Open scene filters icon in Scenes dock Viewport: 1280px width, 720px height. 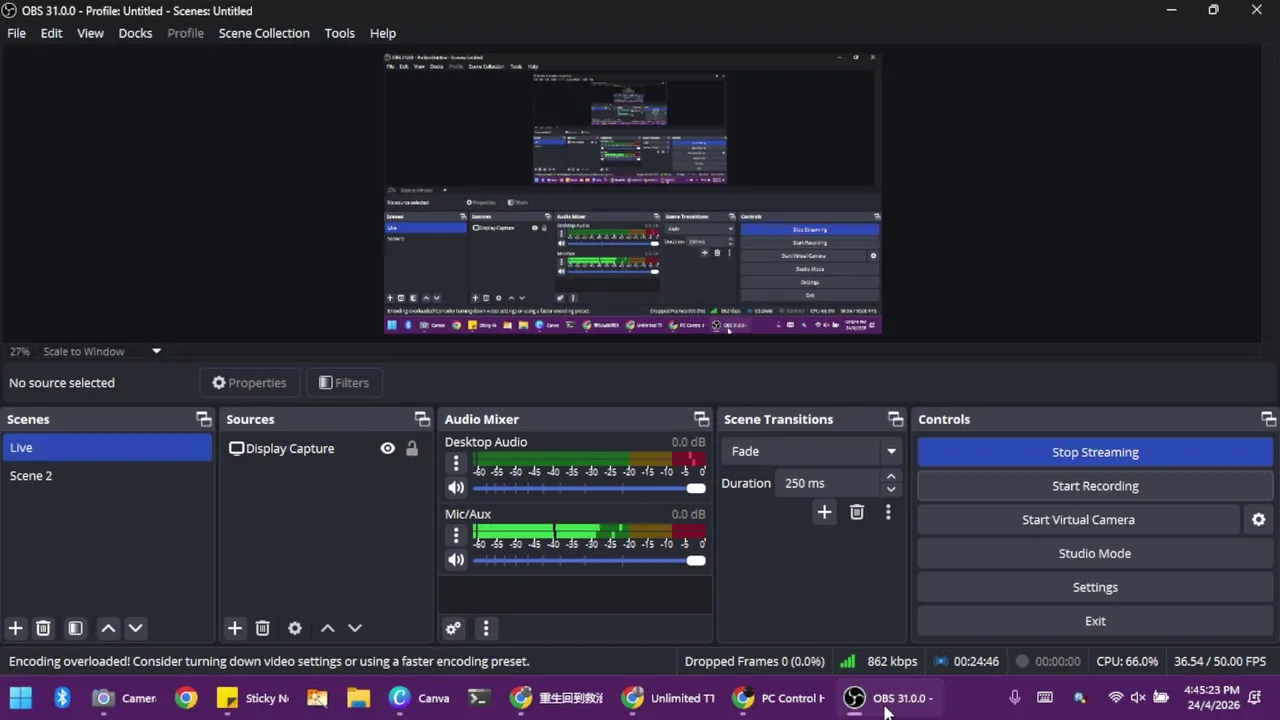point(75,628)
